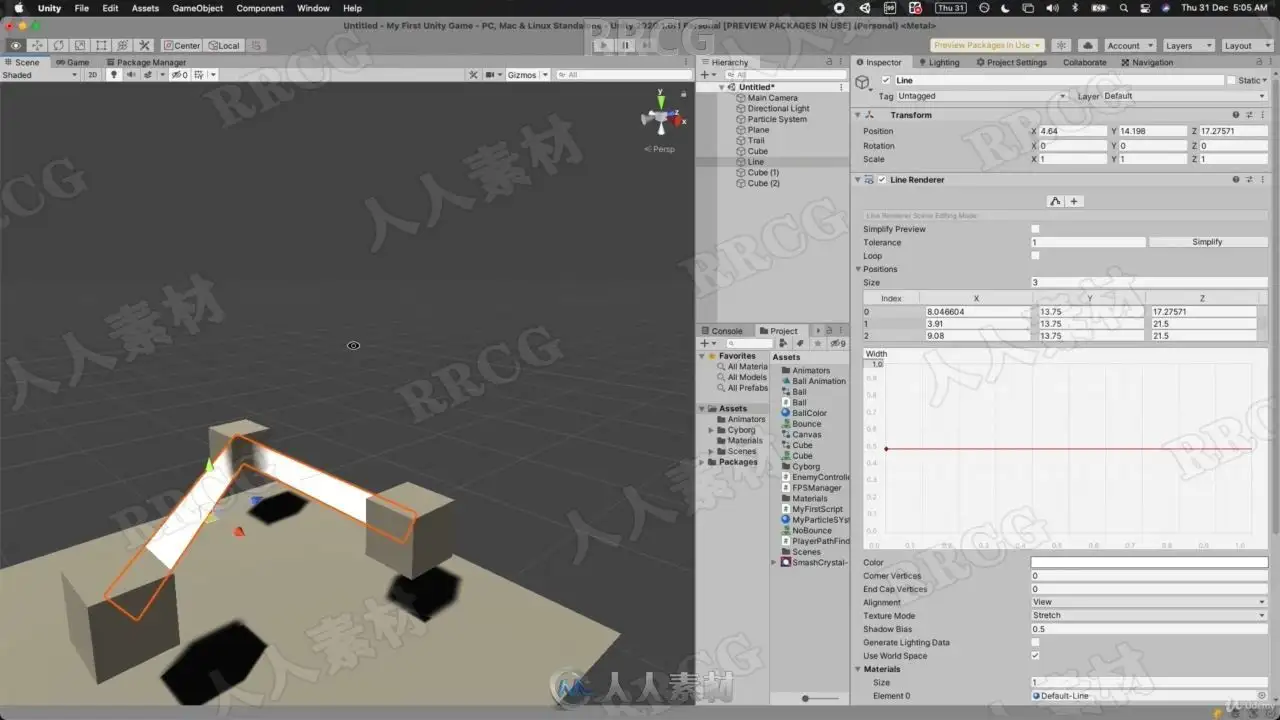Open collab sun-shaped icon in toolbar
Image resolution: width=1280 pixels, height=720 pixels.
(1061, 45)
